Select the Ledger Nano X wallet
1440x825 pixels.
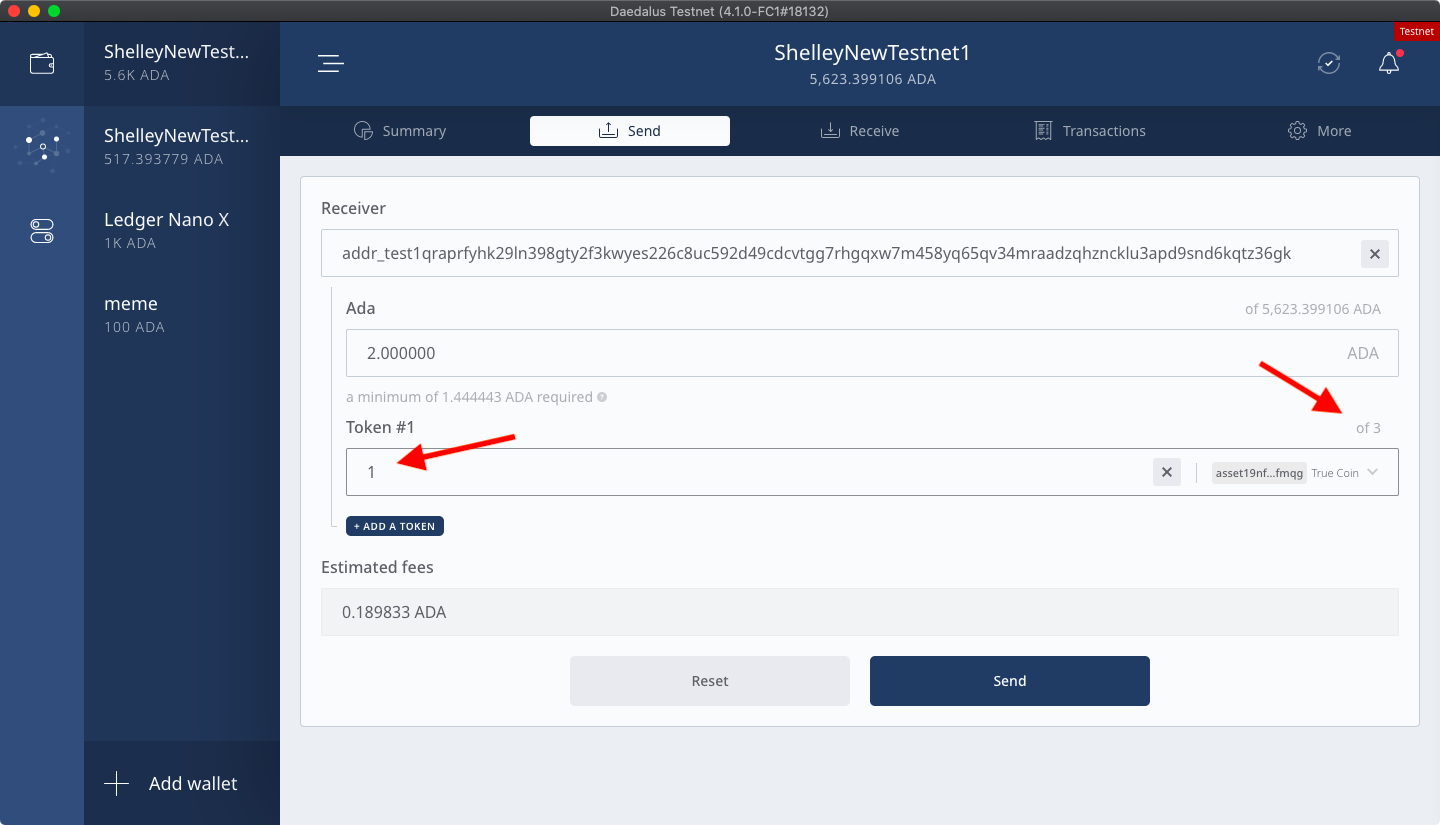tap(167, 229)
